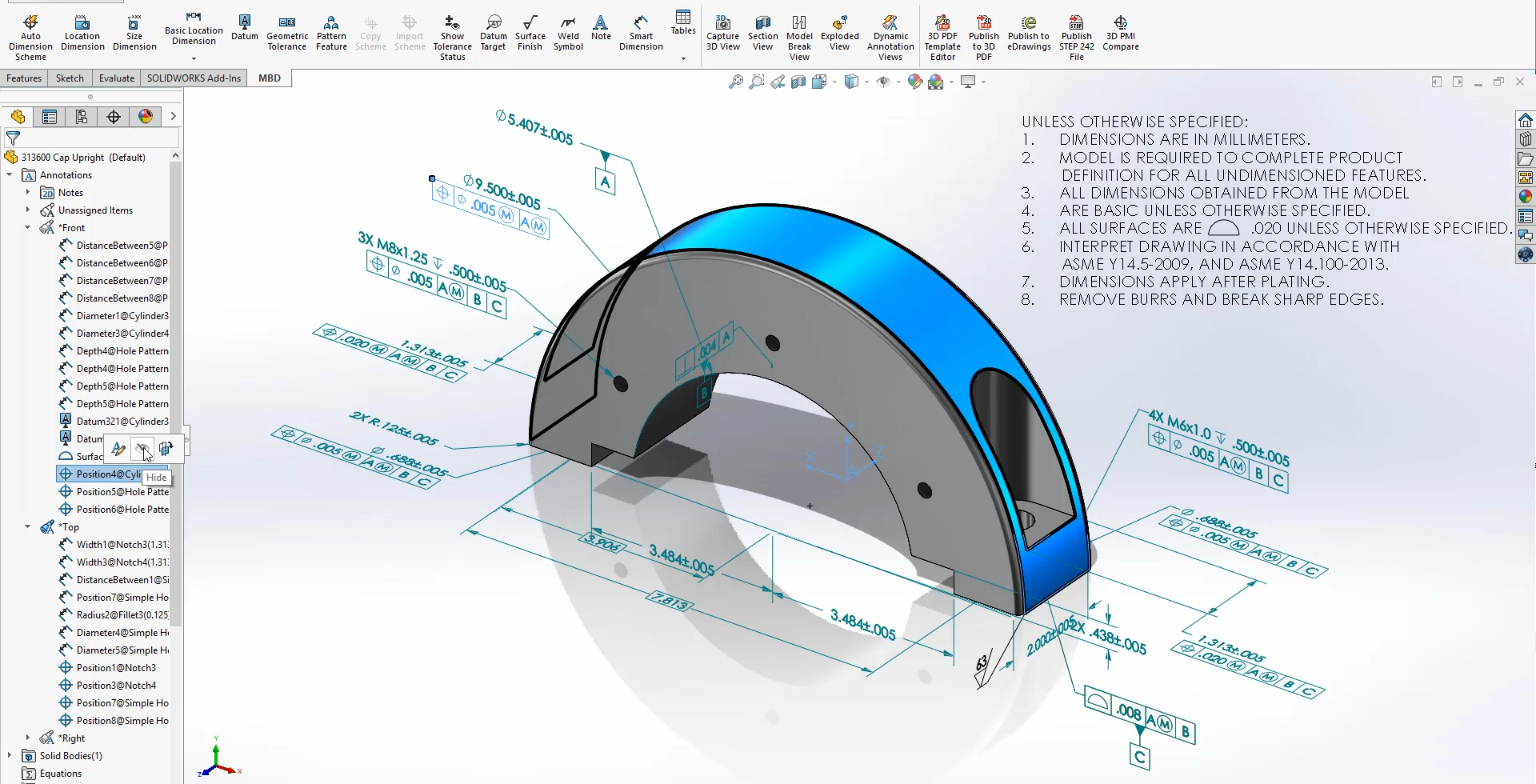This screenshot has height=784, width=1536.
Task: Collapse the *Front annotation view
Action: coord(28,228)
